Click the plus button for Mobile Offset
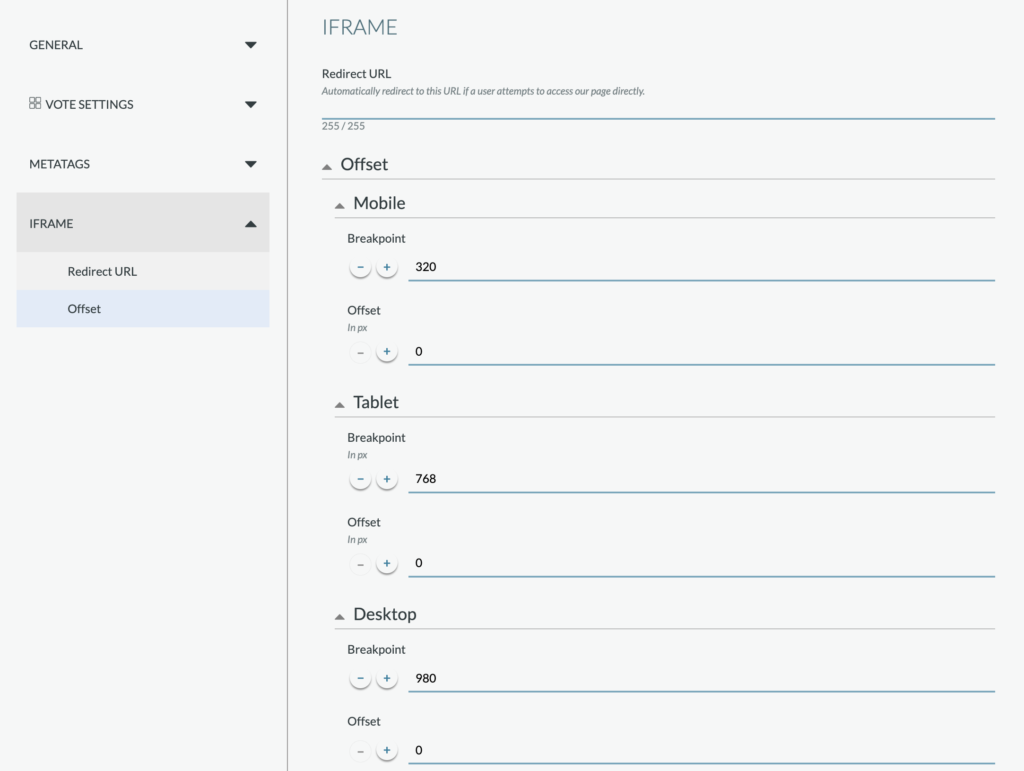This screenshot has height=771, width=1024. 387,352
